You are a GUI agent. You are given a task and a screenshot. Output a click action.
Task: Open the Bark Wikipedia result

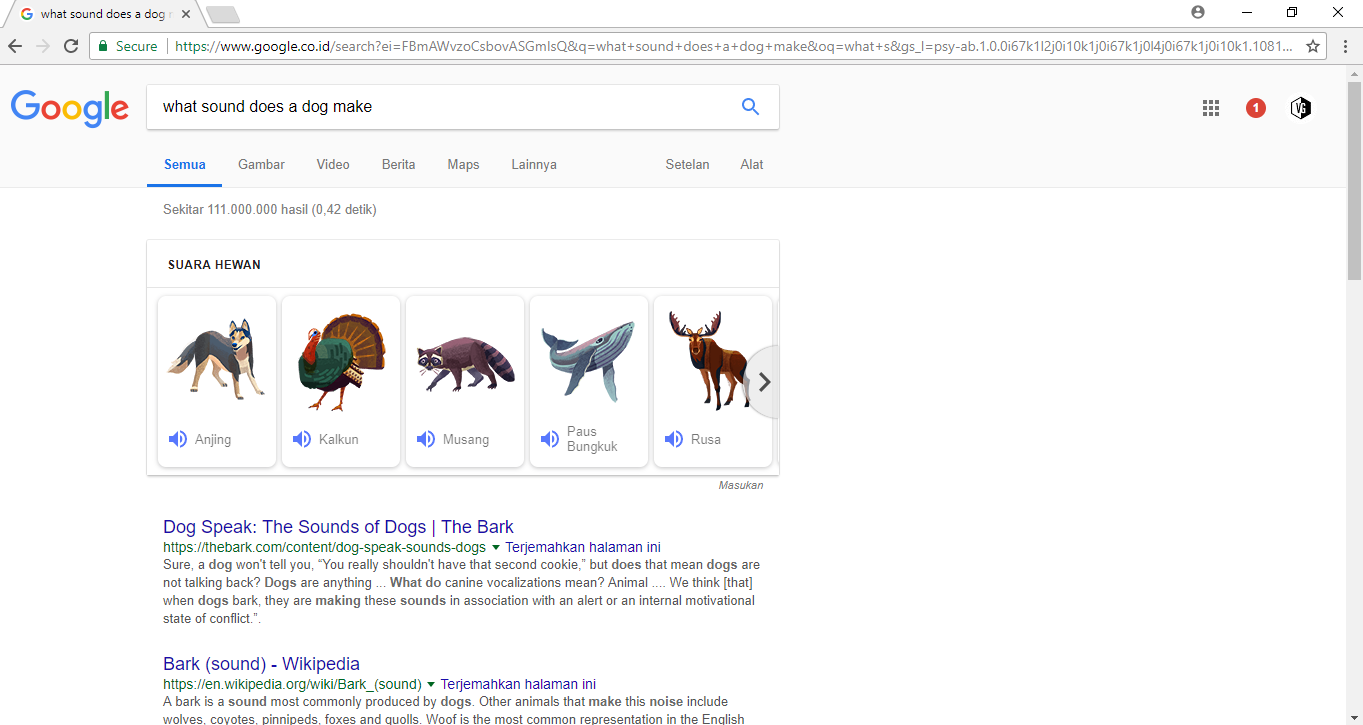point(260,663)
